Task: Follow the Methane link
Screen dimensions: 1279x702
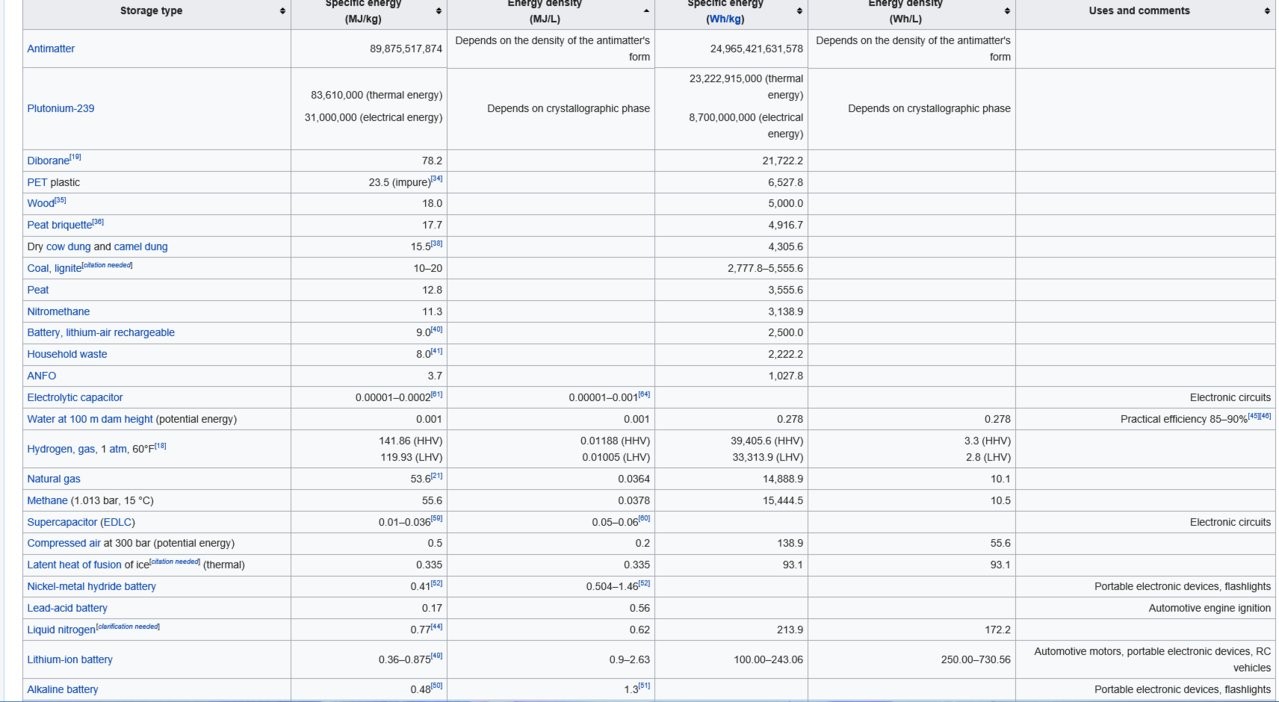Action: 47,500
